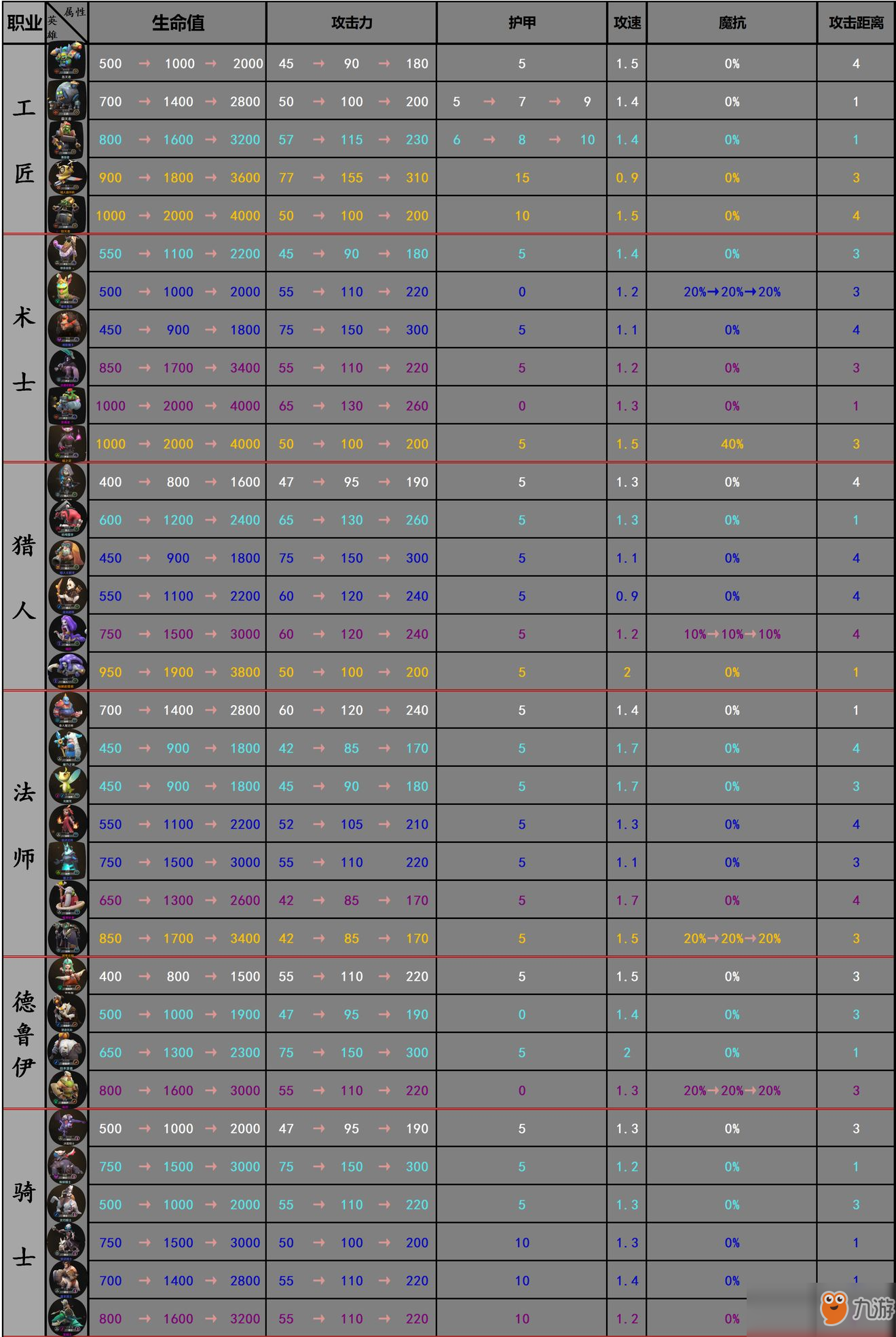Click the orange armor value 15
The height and width of the screenshot is (1337, 896).
pyautogui.click(x=522, y=177)
